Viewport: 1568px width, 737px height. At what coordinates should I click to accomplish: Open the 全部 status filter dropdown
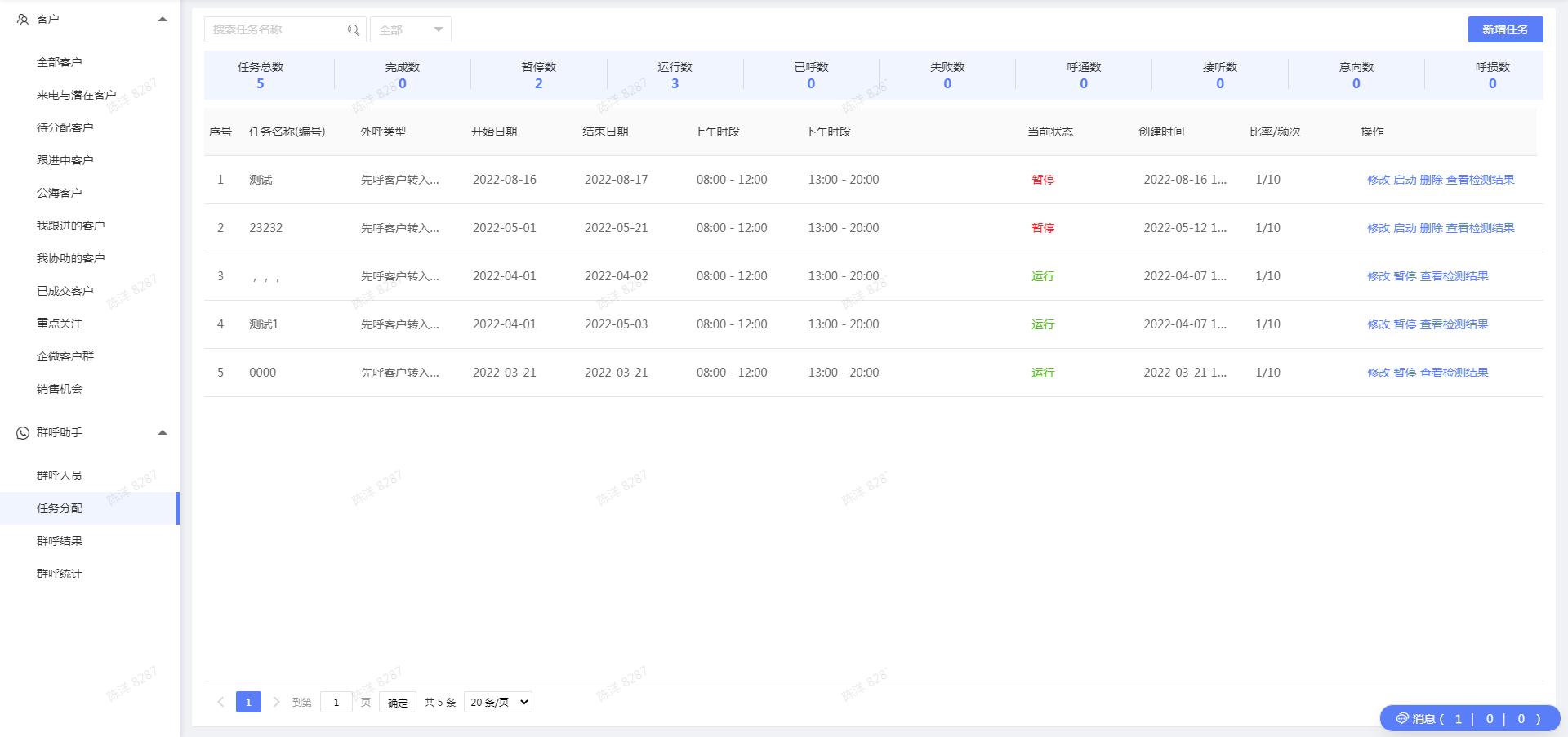click(411, 29)
